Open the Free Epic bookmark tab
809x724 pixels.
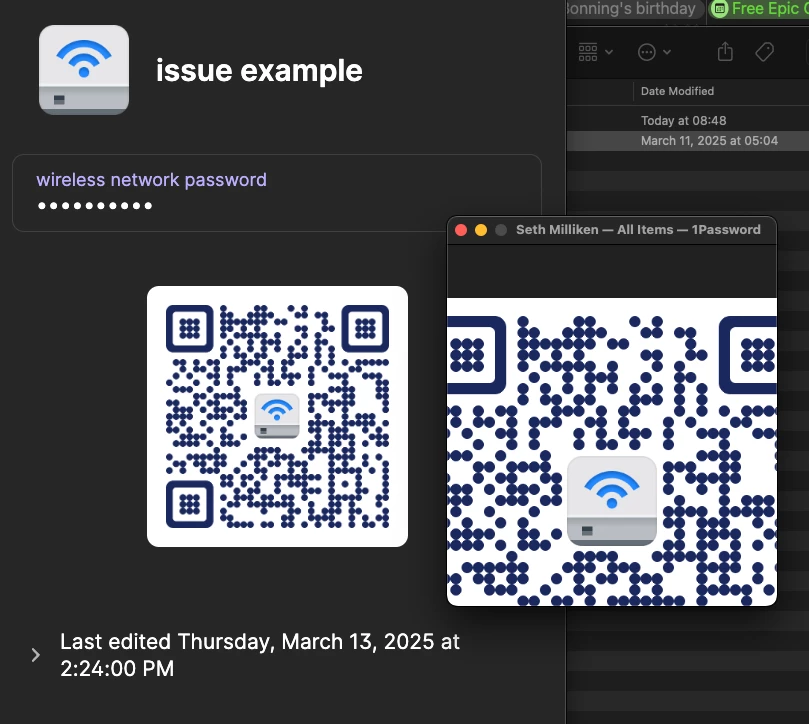(x=759, y=9)
